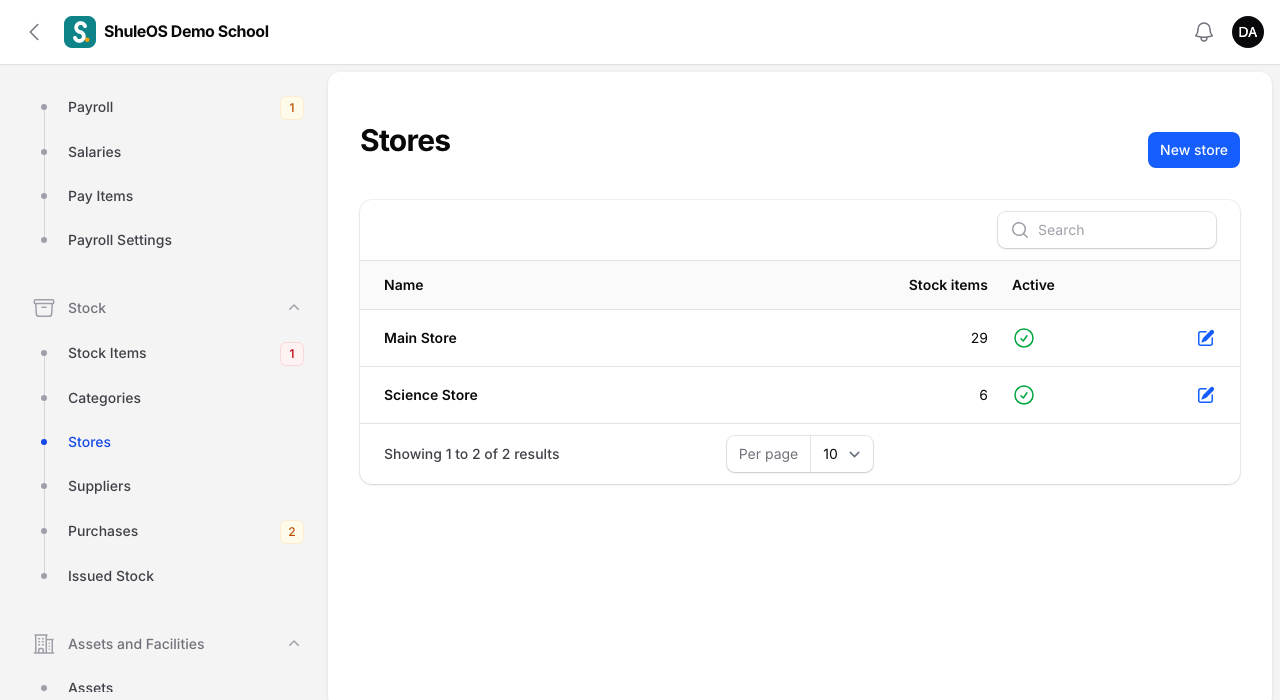The width and height of the screenshot is (1280, 700).
Task: Open the per page 10 dropdown
Action: (842, 454)
